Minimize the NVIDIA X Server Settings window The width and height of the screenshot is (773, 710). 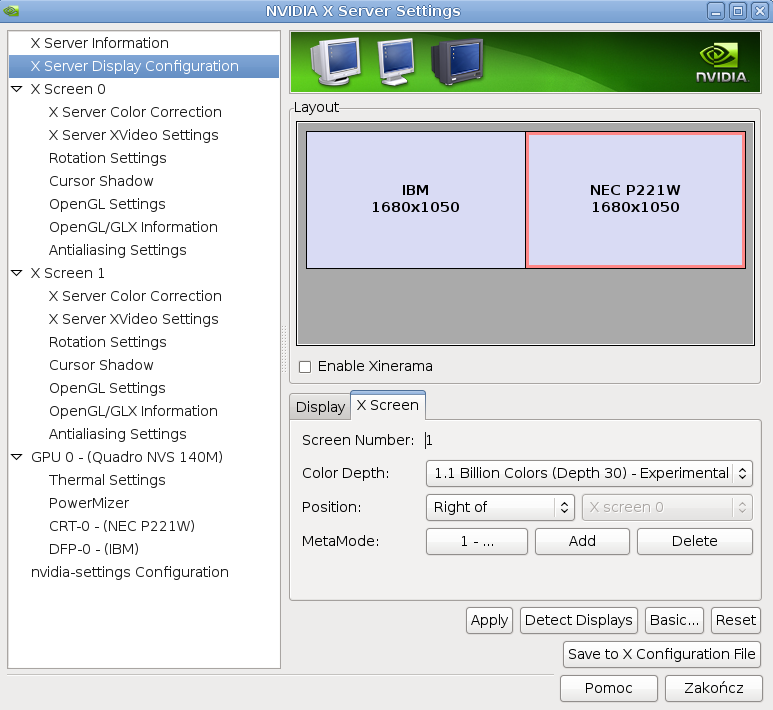[716, 11]
